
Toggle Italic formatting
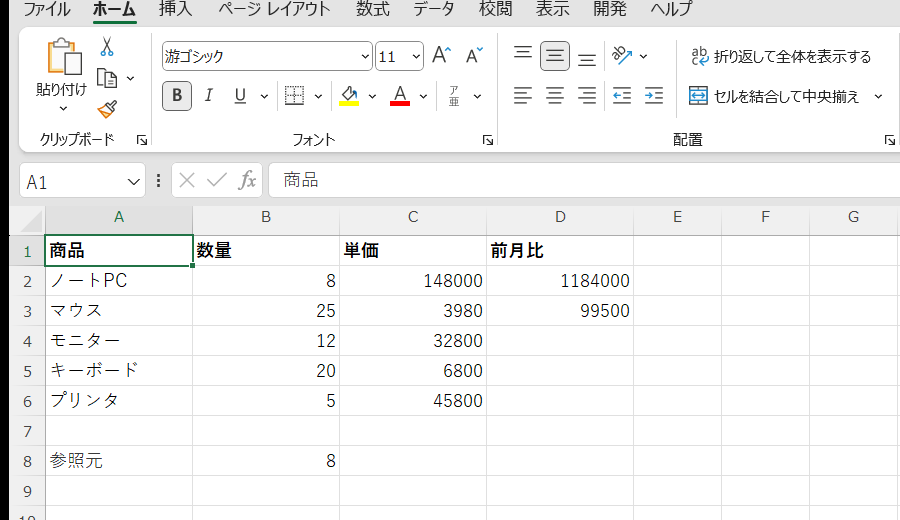[208, 95]
